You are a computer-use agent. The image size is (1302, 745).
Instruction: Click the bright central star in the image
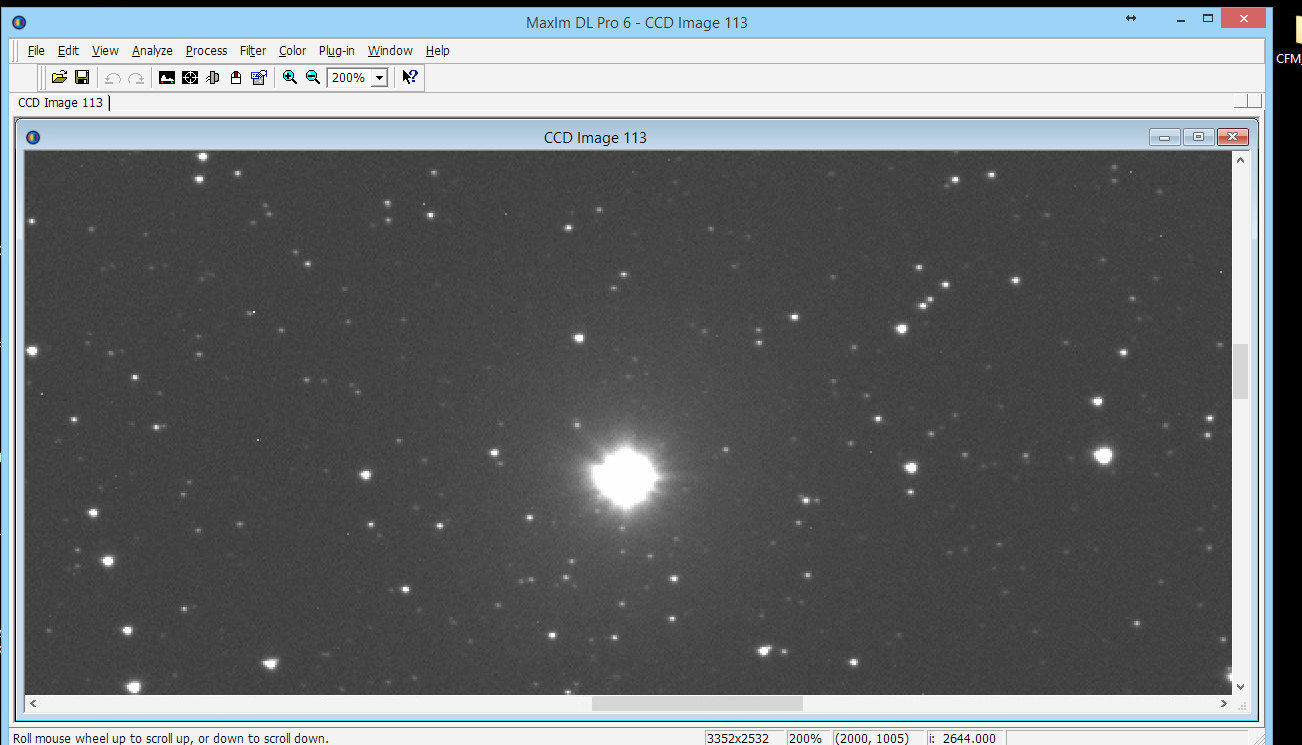click(x=625, y=477)
